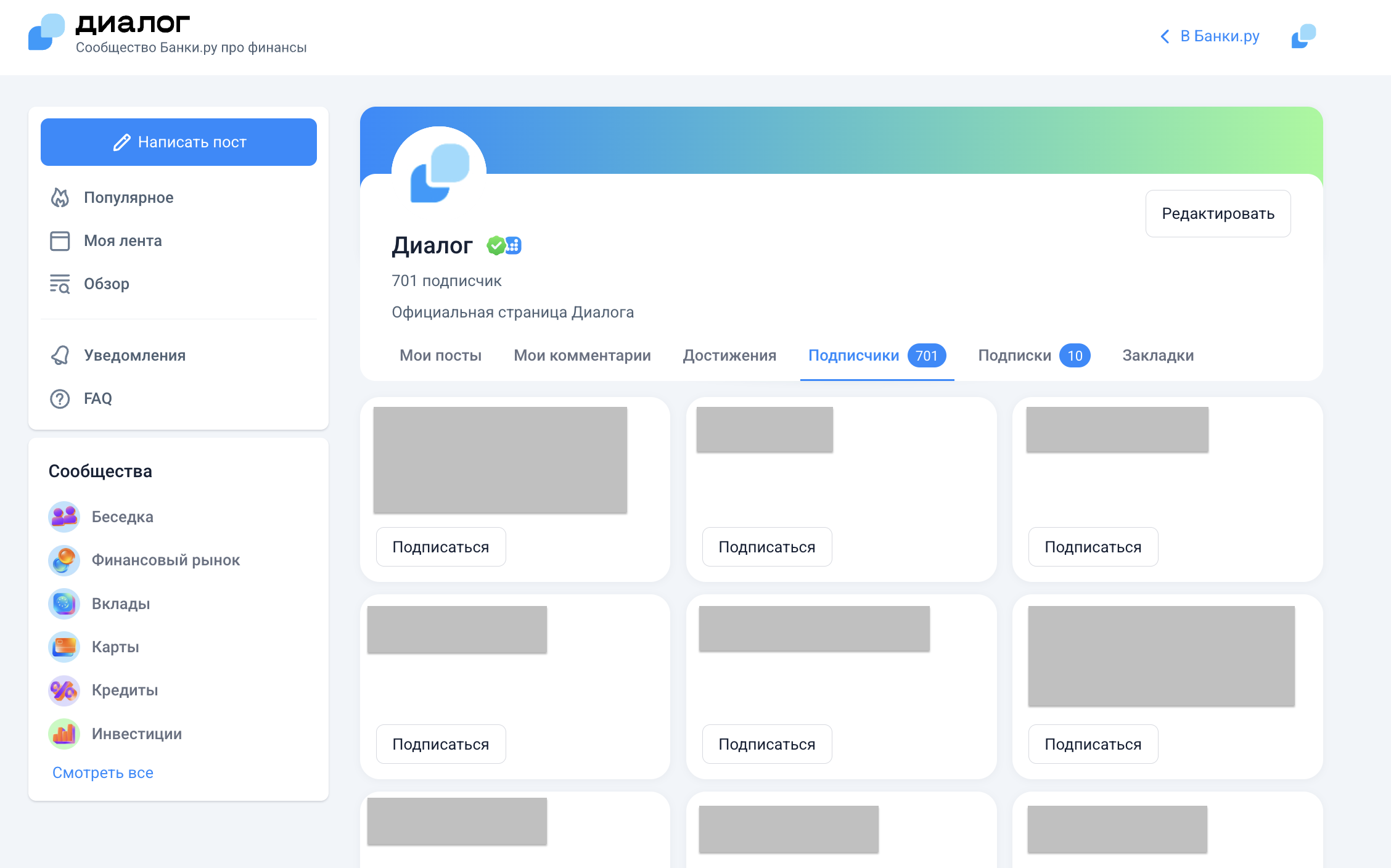This screenshot has width=1391, height=868.
Task: Click the flame icon beside Популярное
Action: coord(60,197)
